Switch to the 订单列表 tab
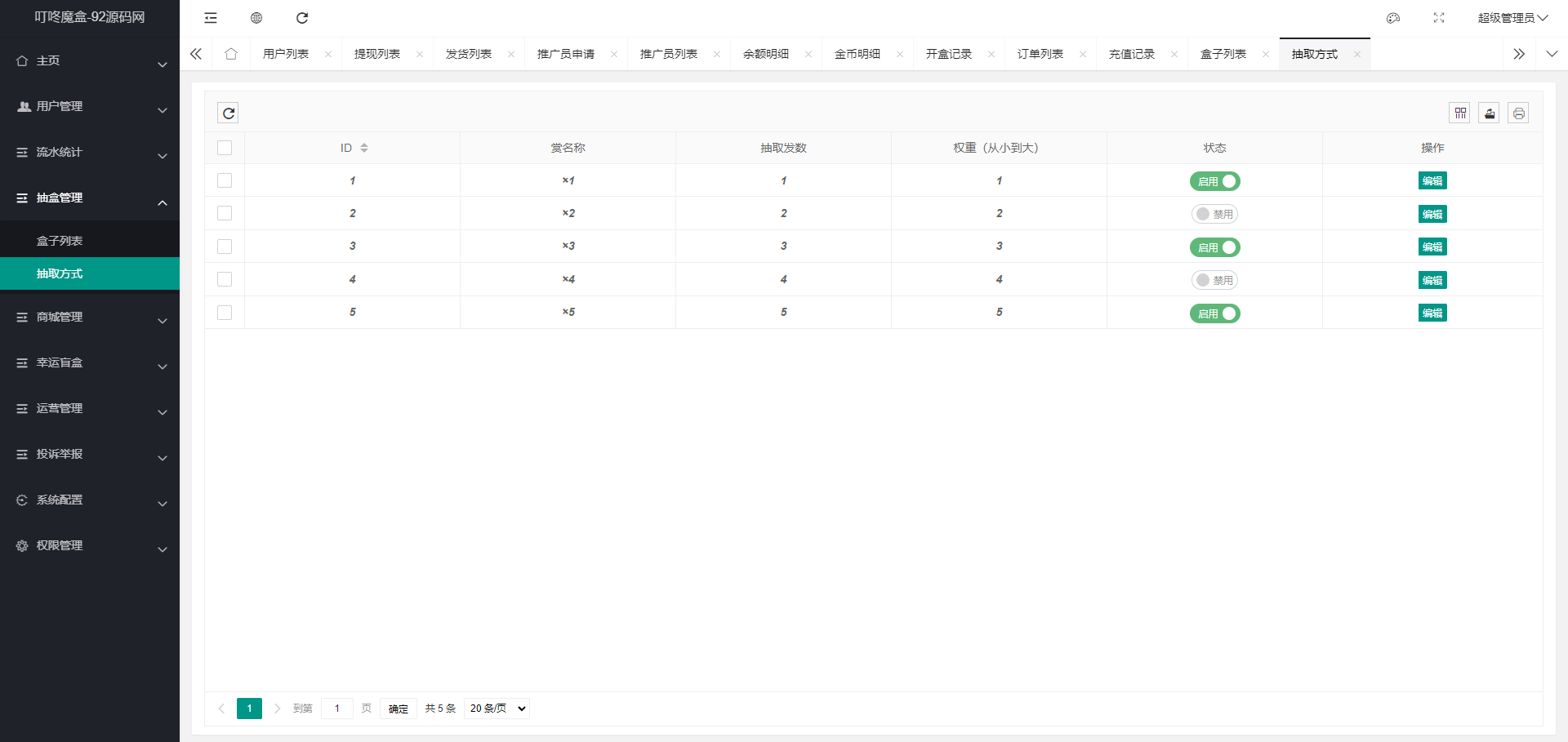1568x742 pixels. pos(1040,54)
